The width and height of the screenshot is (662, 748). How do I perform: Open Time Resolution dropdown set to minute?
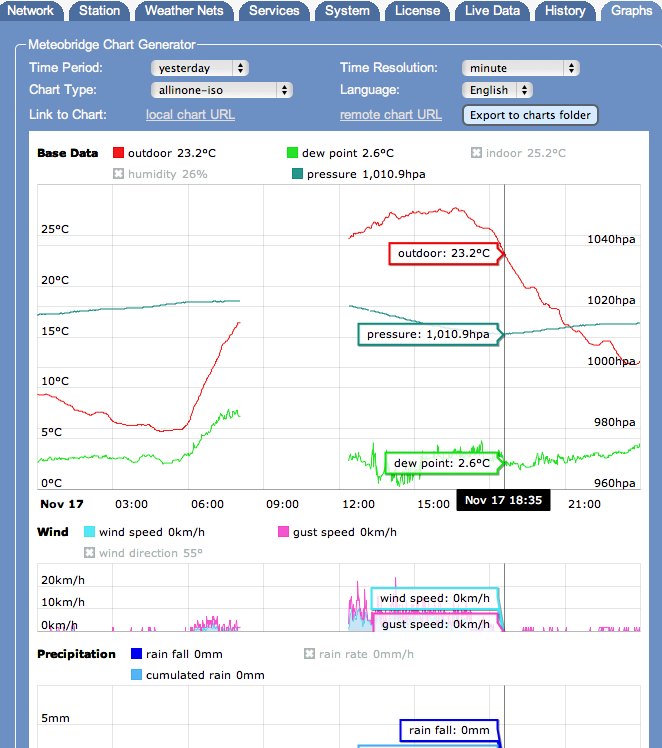[521, 68]
